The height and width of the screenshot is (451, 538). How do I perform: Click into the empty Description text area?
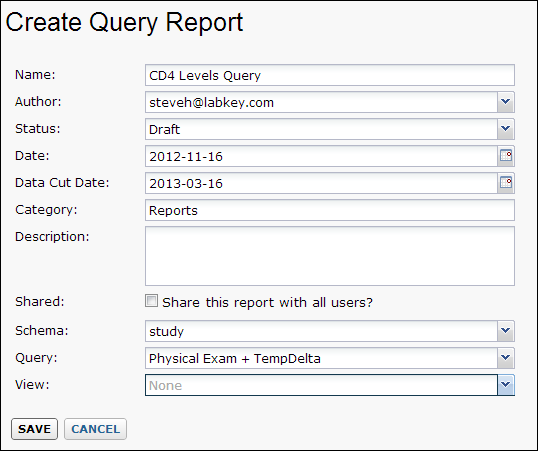tap(330, 256)
